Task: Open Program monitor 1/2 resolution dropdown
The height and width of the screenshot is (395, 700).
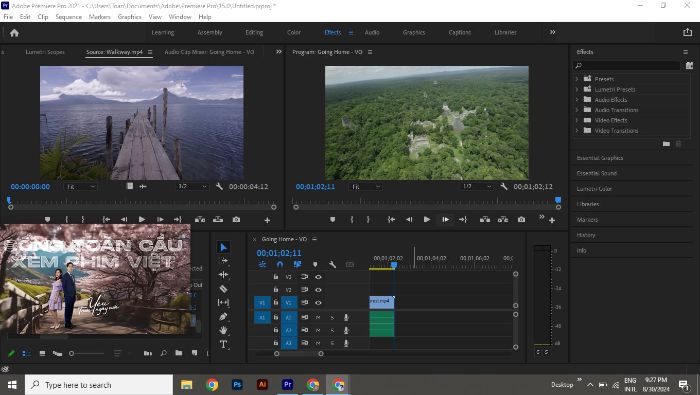Action: pyautogui.click(x=477, y=187)
